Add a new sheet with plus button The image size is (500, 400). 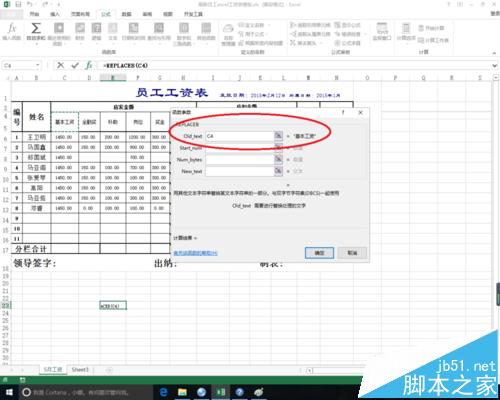click(x=109, y=370)
